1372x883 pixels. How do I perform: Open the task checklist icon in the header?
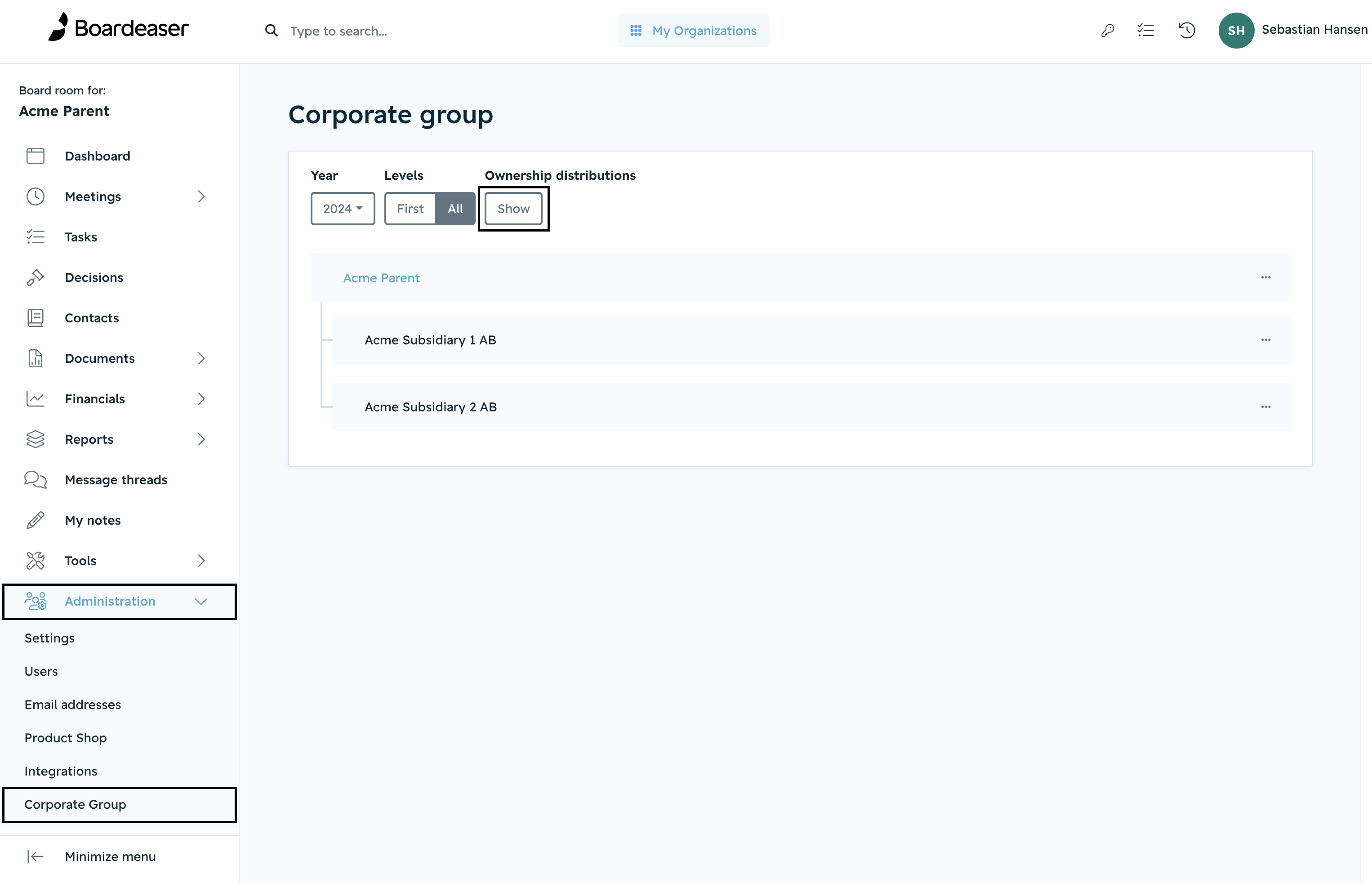pyautogui.click(x=1145, y=31)
